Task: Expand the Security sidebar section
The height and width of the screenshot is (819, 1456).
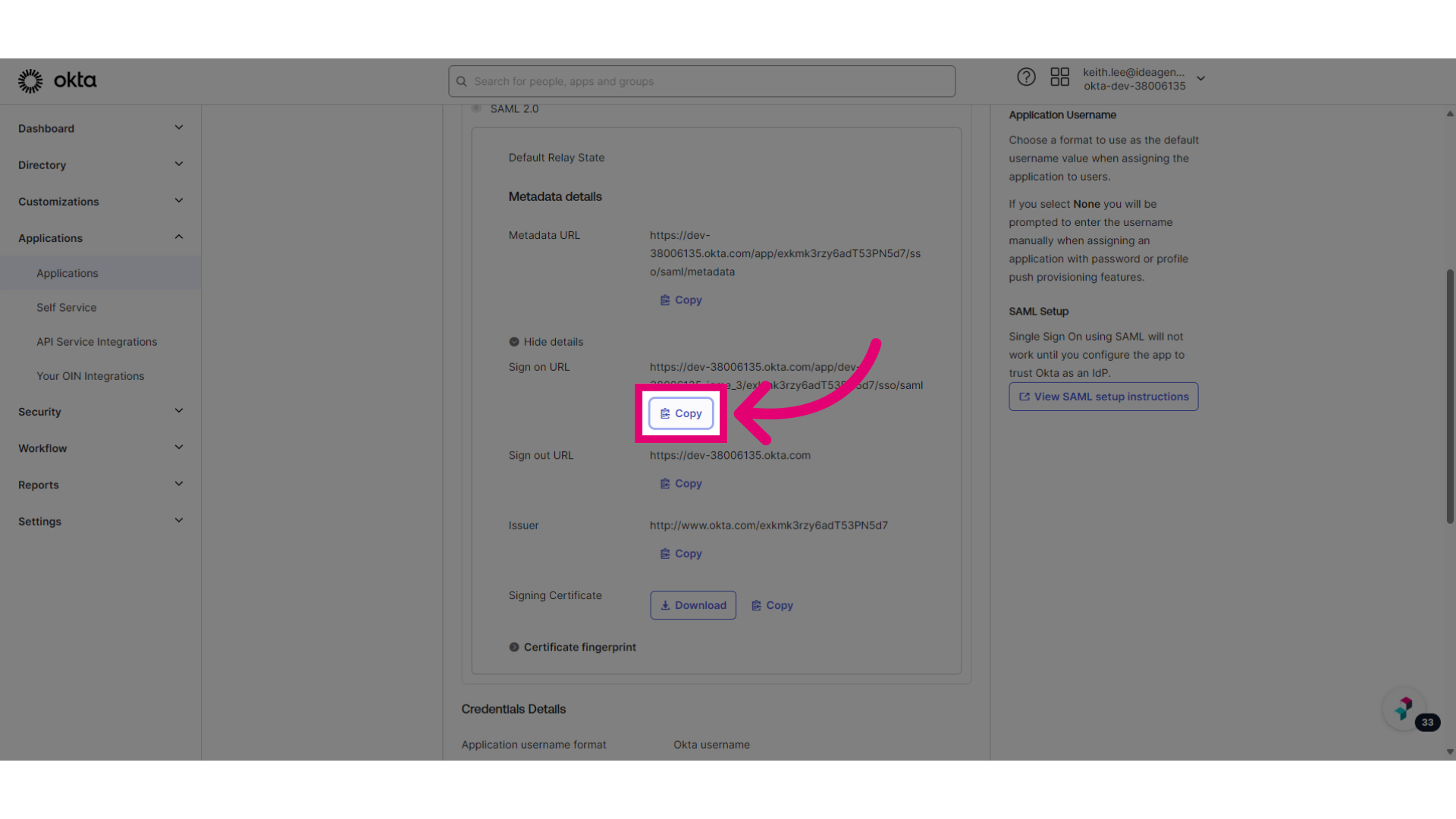Action: pyautogui.click(x=179, y=410)
